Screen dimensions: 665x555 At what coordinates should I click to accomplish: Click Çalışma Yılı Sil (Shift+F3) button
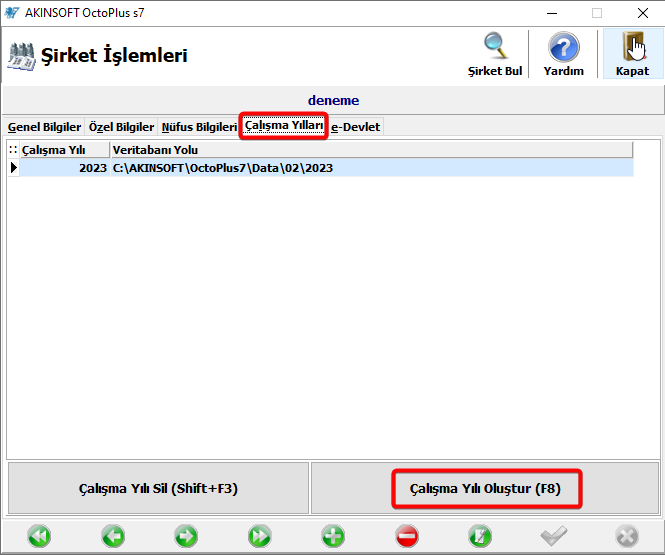click(x=158, y=488)
